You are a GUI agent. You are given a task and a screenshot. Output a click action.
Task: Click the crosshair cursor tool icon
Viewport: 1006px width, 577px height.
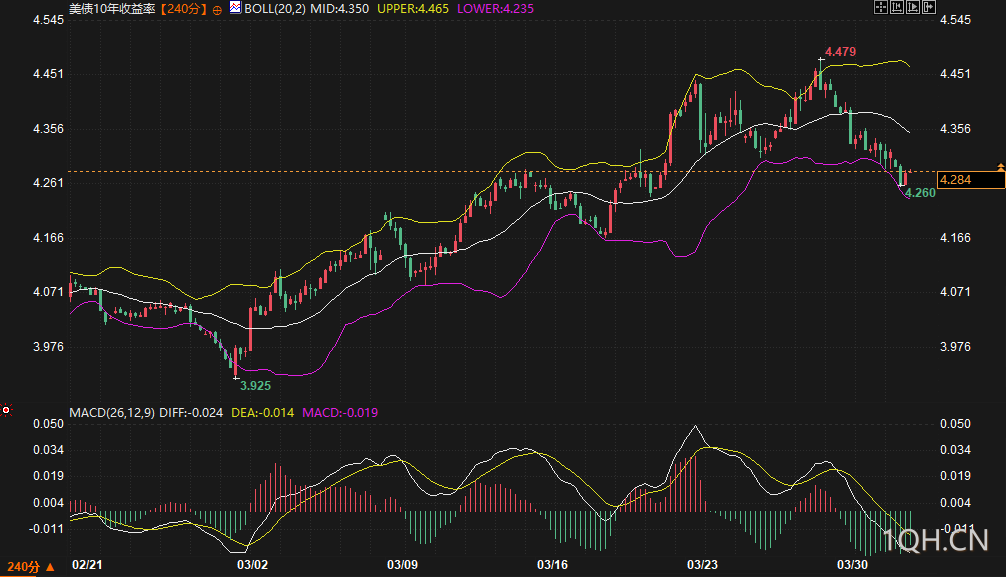[x=881, y=7]
